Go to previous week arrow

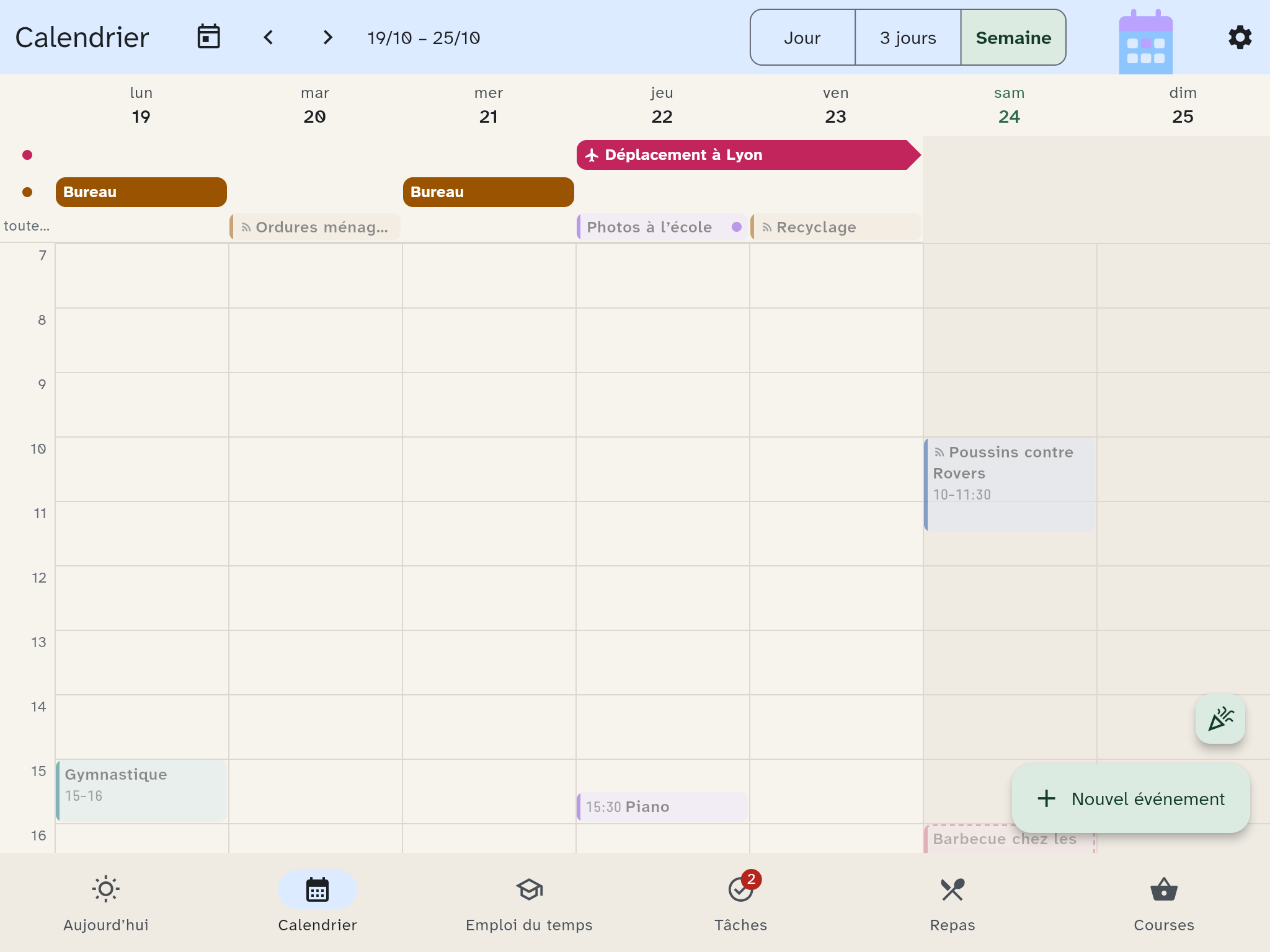tap(268, 37)
